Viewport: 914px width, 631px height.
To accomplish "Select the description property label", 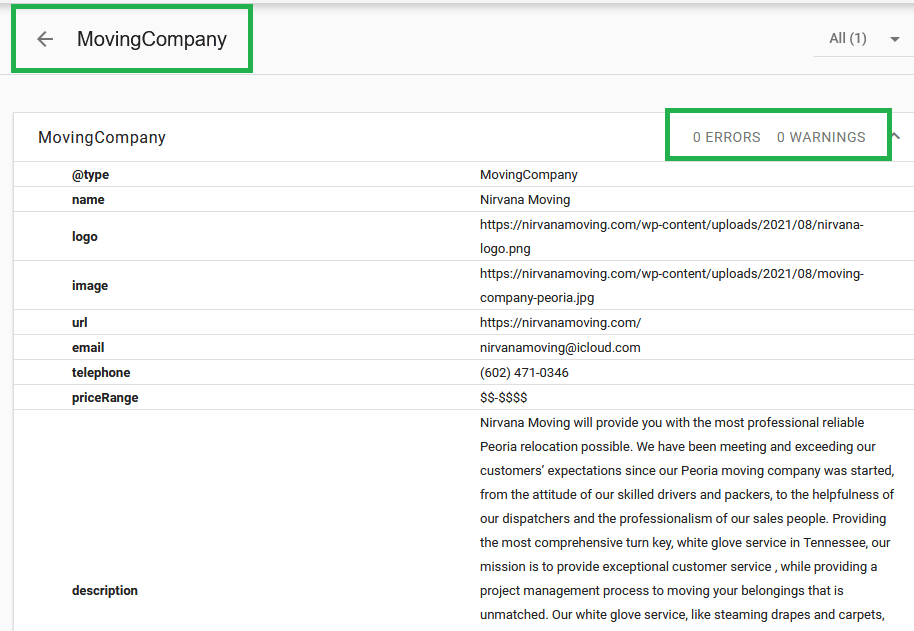I will coord(105,591).
